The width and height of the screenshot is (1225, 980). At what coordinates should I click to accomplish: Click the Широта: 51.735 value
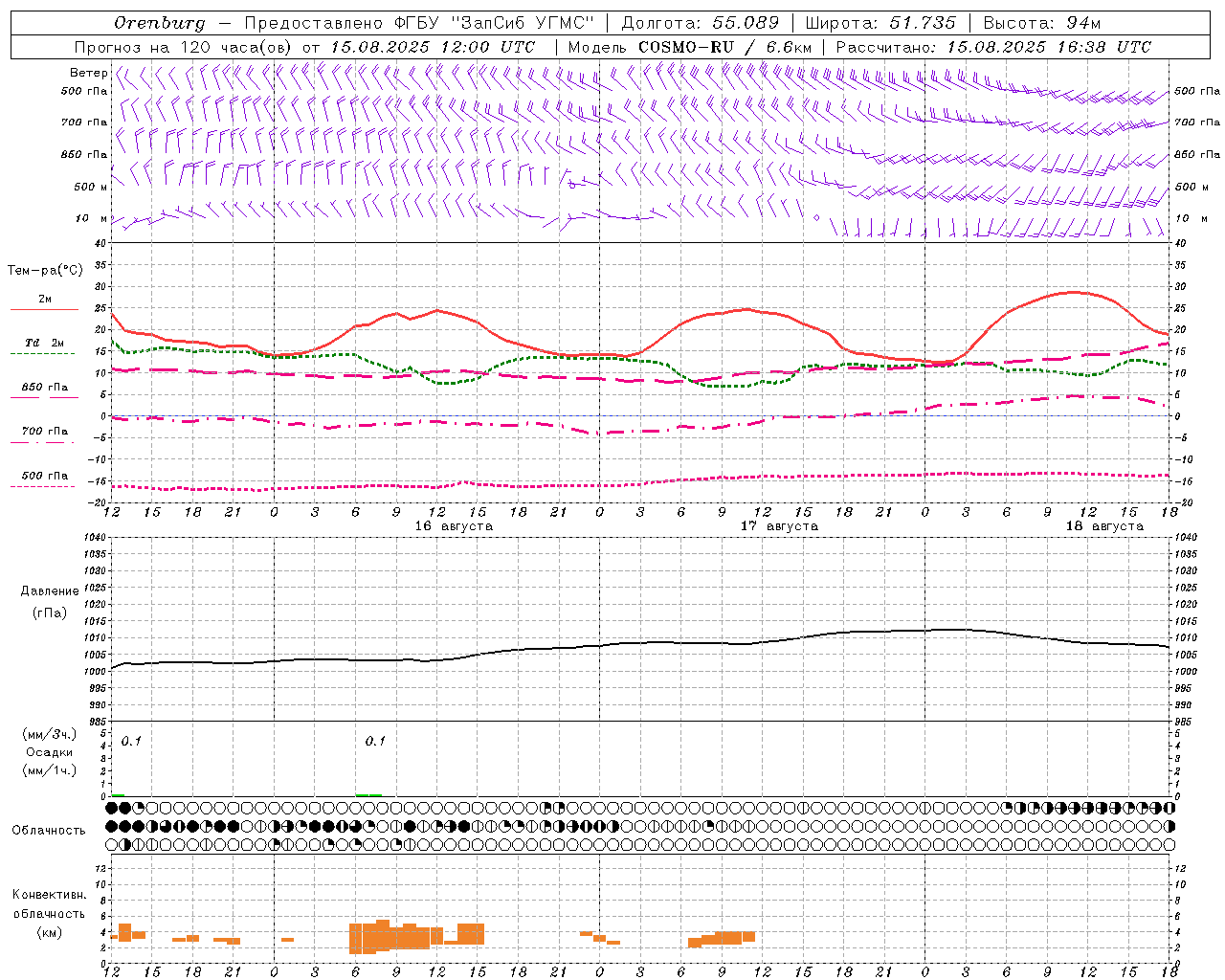pos(880,23)
